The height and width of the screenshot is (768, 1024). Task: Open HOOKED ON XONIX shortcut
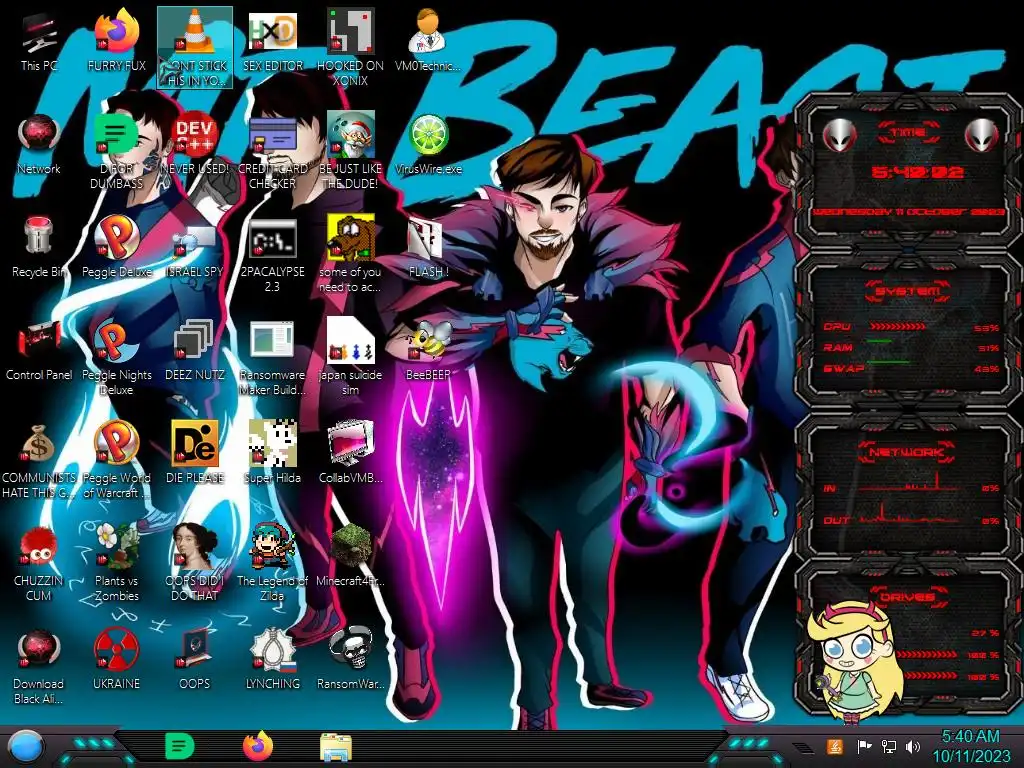point(350,47)
